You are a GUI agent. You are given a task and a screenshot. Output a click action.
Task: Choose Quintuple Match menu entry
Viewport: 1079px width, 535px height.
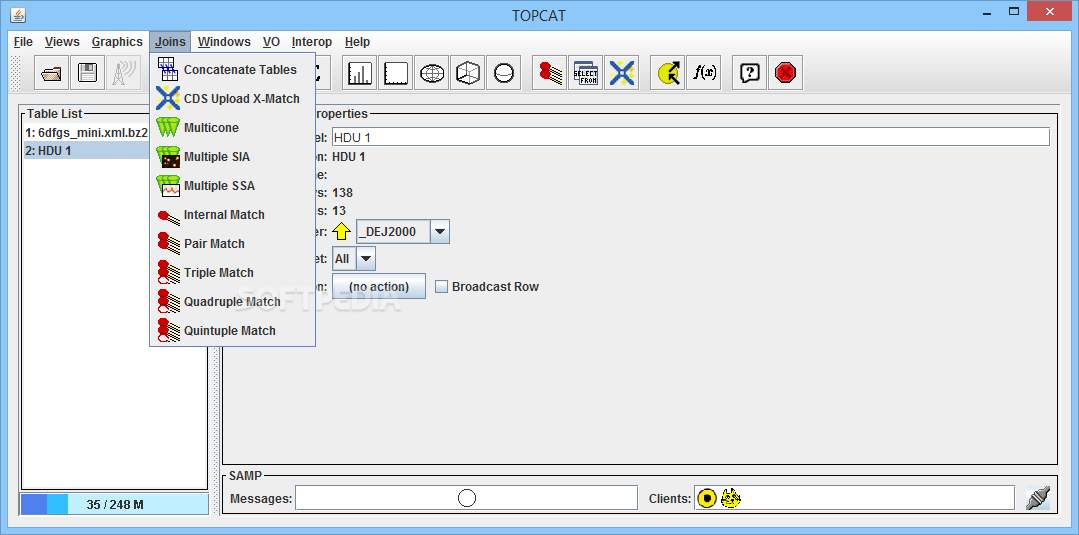pos(233,330)
